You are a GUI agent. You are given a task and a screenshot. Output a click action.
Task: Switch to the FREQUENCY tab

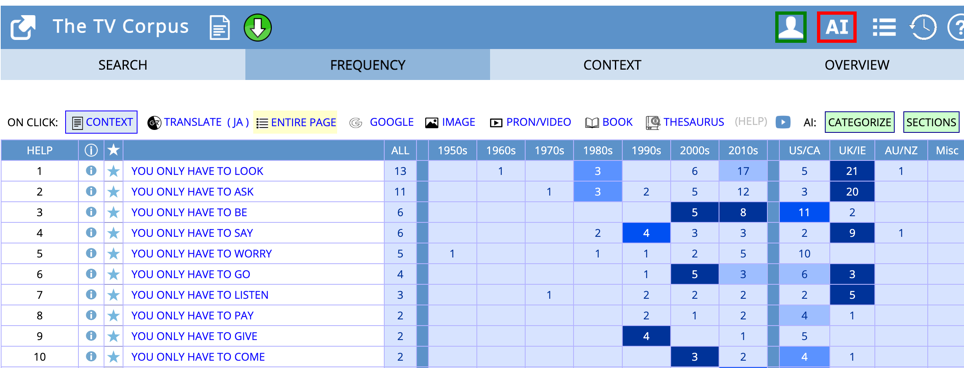pos(368,65)
